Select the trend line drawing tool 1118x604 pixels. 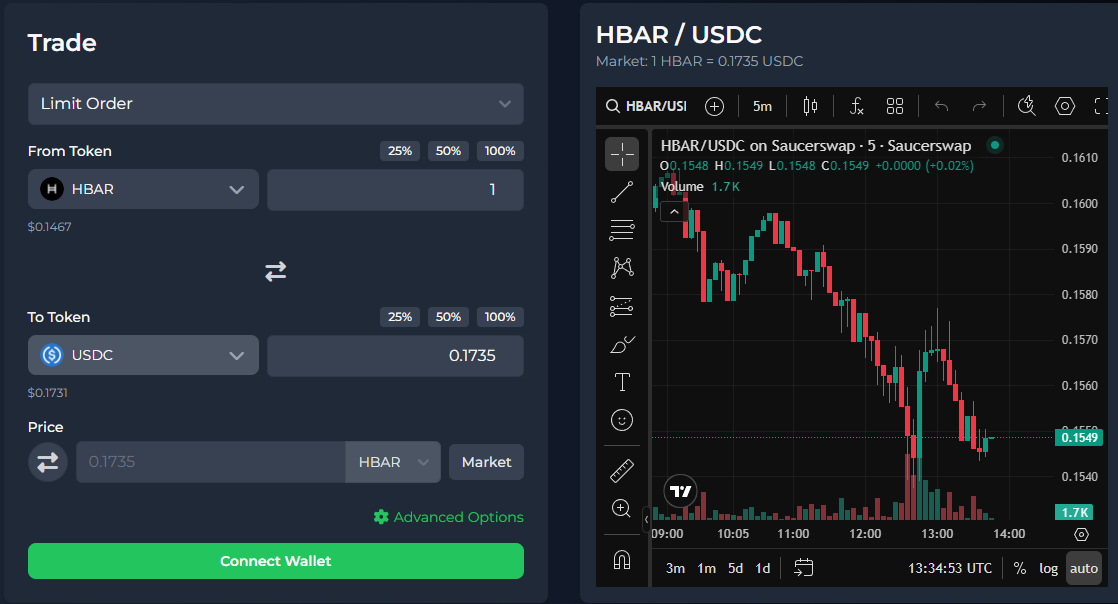click(621, 192)
